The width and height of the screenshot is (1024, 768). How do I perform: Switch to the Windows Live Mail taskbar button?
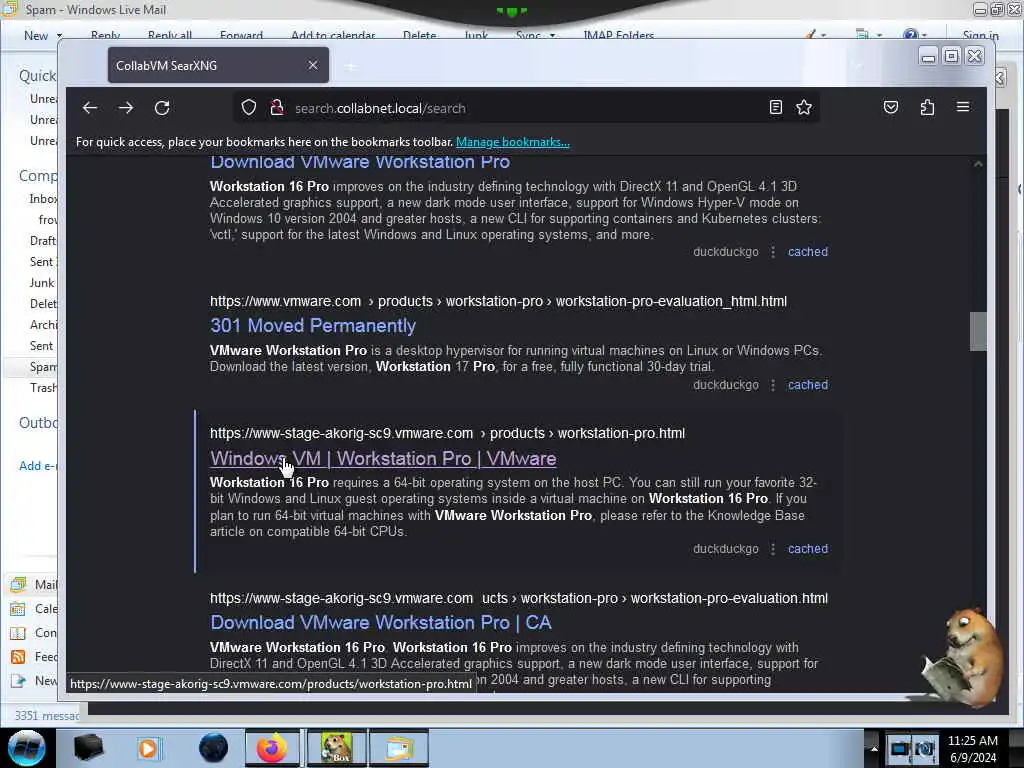399,748
